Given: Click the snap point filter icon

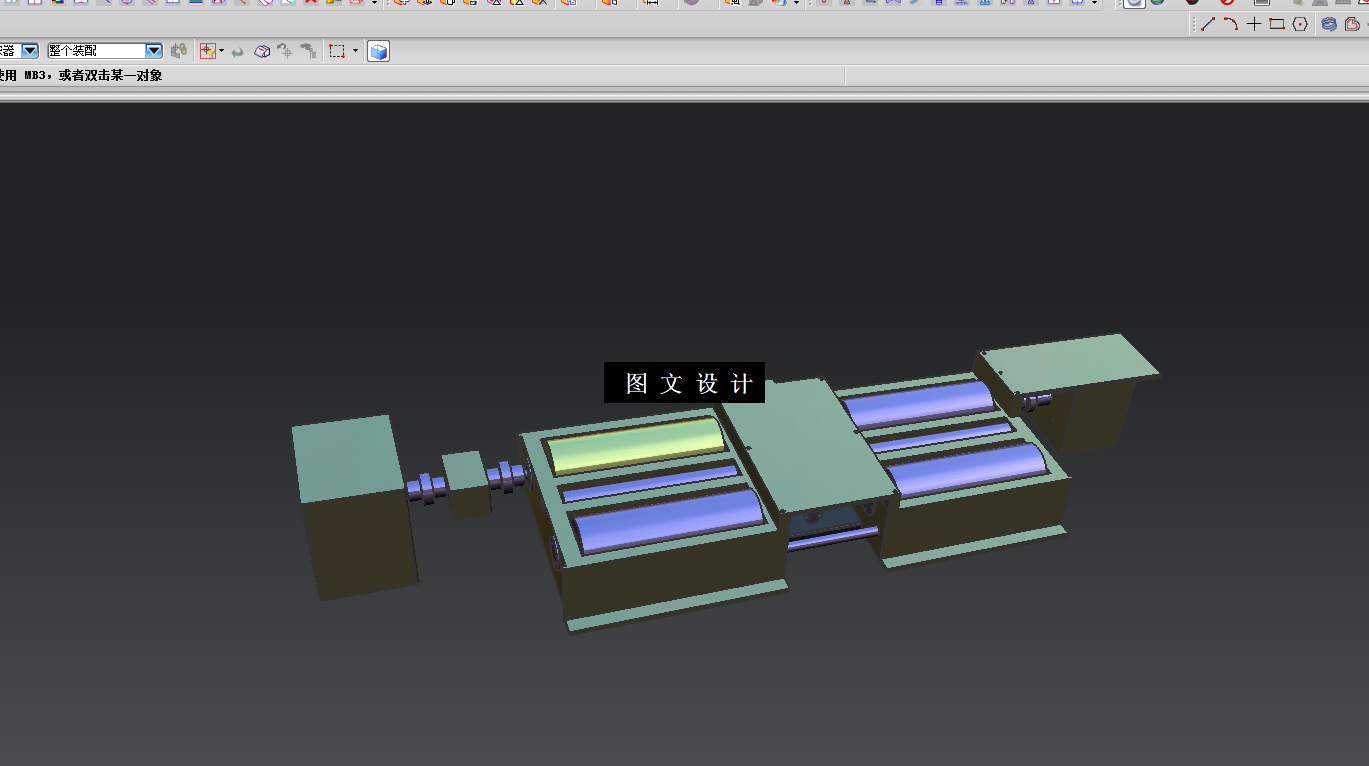Looking at the screenshot, I should tap(207, 51).
